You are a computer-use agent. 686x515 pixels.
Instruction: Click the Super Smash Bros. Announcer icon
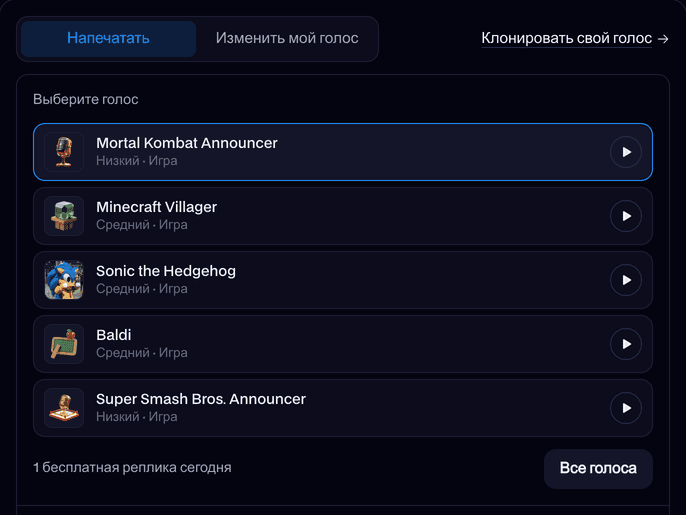[x=64, y=408]
